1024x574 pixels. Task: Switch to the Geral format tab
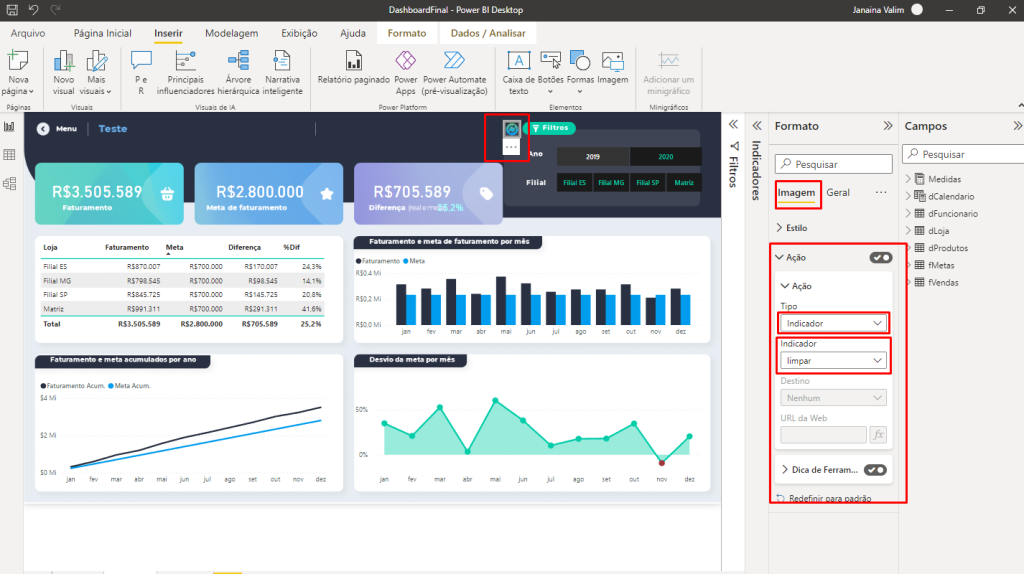838,192
